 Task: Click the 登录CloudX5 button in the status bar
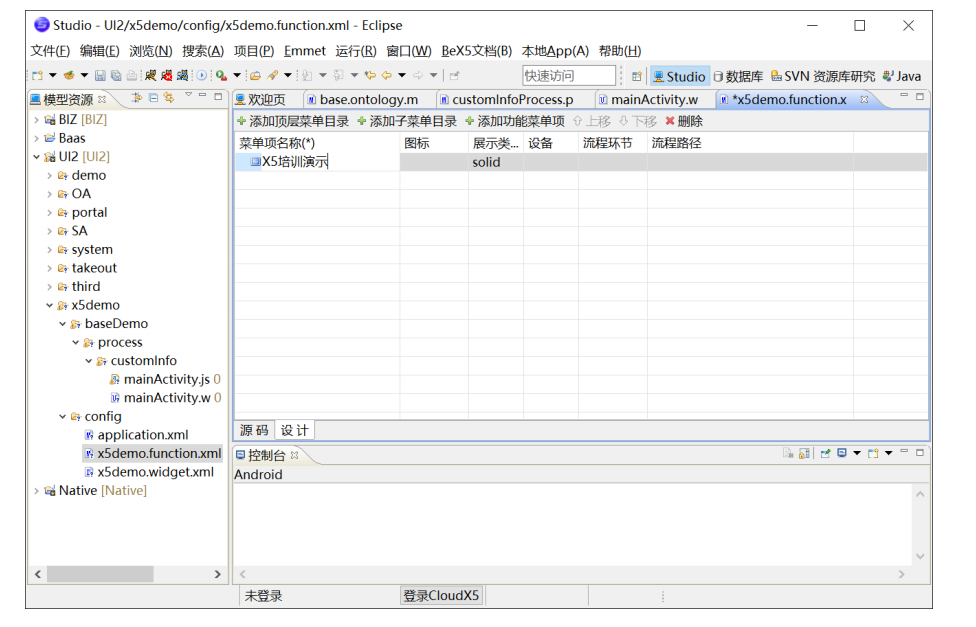click(441, 595)
